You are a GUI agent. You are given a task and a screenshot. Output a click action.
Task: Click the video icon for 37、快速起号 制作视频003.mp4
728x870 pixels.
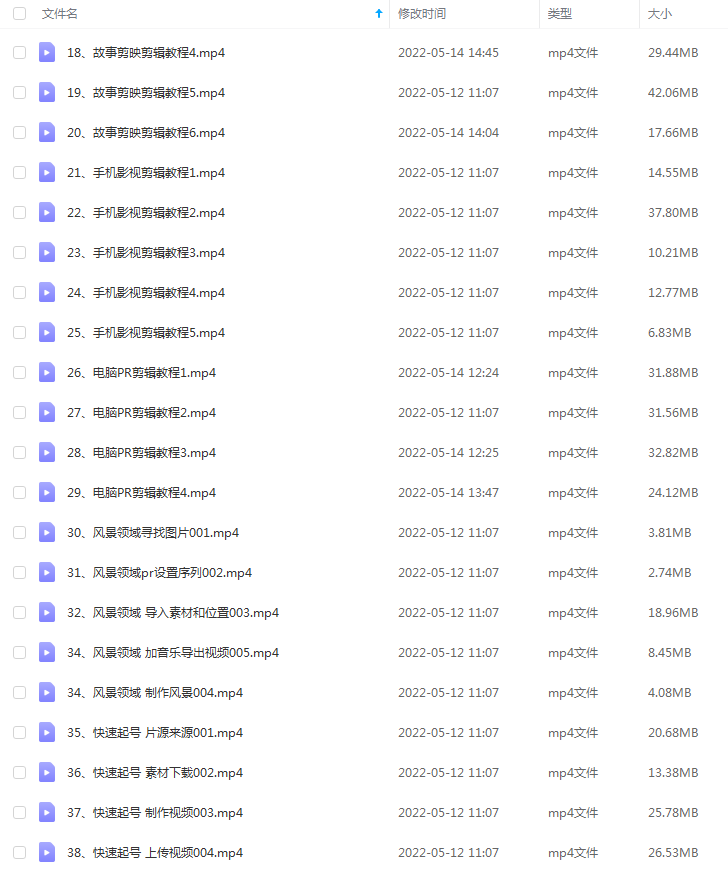tap(47, 812)
